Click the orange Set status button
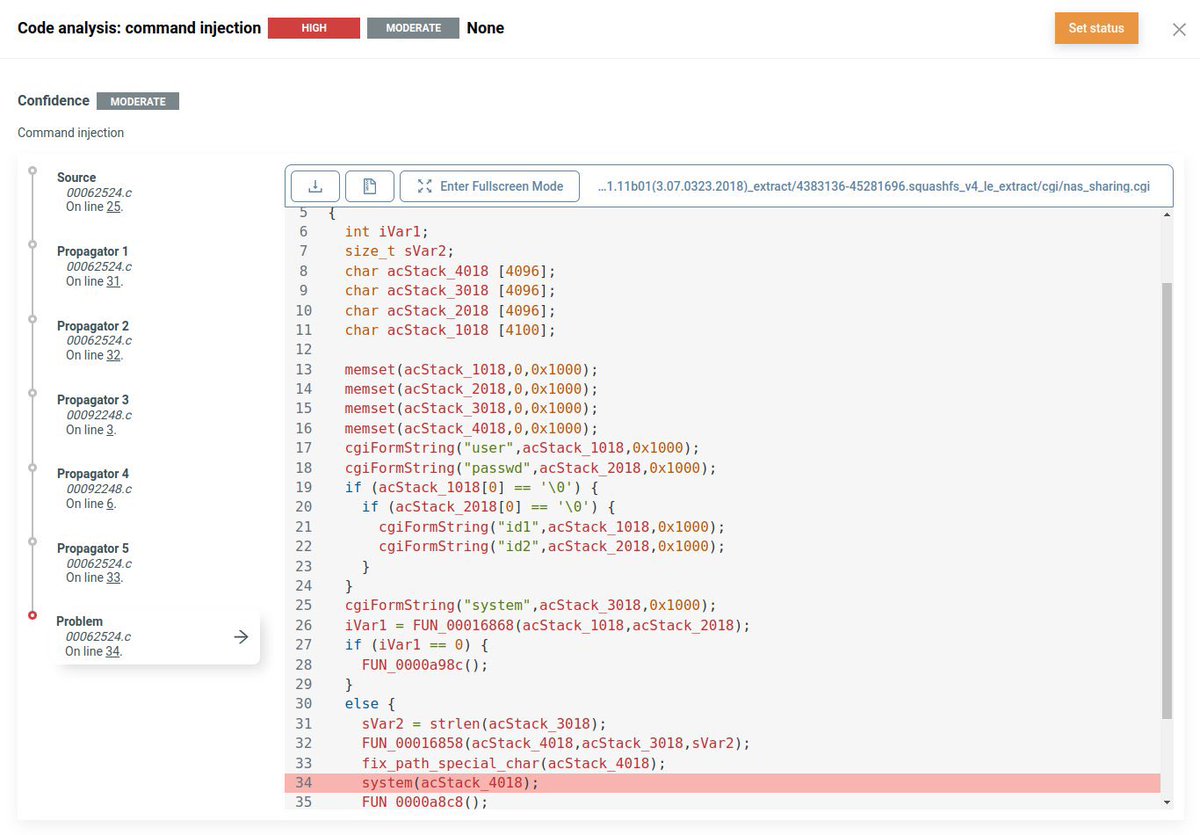 [x=1096, y=28]
